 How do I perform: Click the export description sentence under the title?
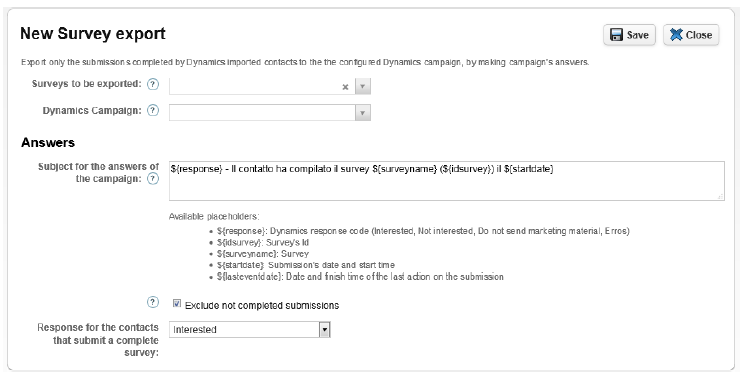pos(305,62)
